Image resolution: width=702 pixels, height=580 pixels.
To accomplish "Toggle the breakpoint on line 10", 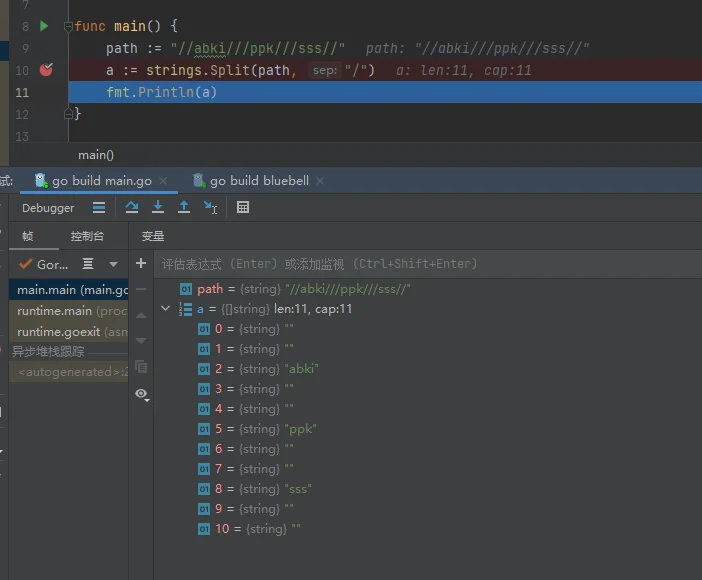I will [46, 69].
